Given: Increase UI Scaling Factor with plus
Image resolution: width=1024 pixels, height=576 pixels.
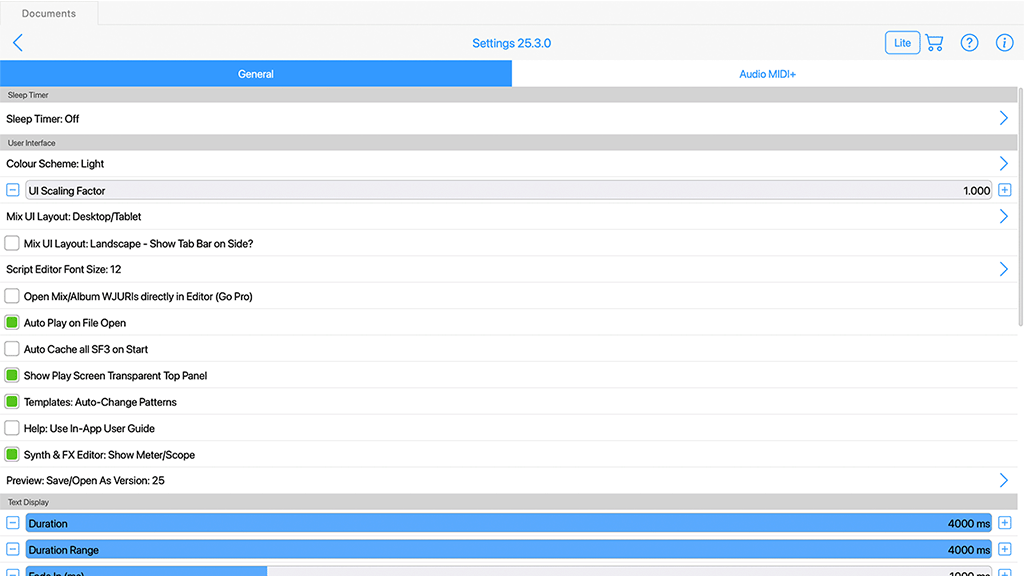Looking at the screenshot, I should [x=1005, y=190].
